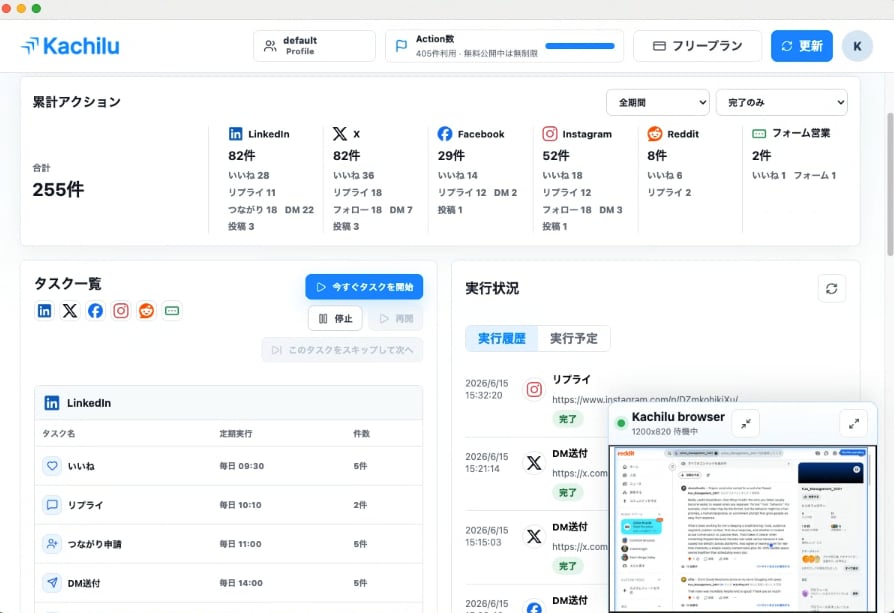Click the X icon in 累計アクション
This screenshot has height=613, width=894.
click(x=340, y=134)
